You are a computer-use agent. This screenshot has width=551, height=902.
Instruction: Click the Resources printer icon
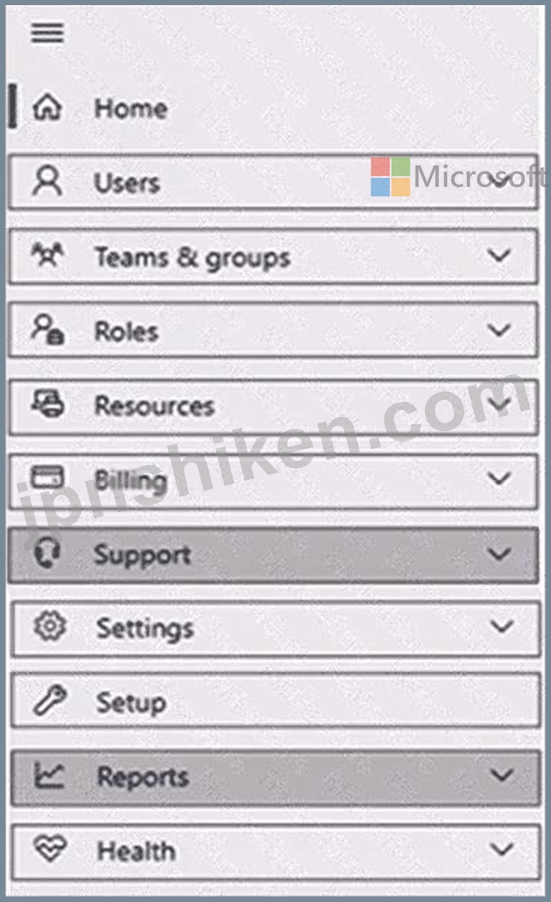47,403
